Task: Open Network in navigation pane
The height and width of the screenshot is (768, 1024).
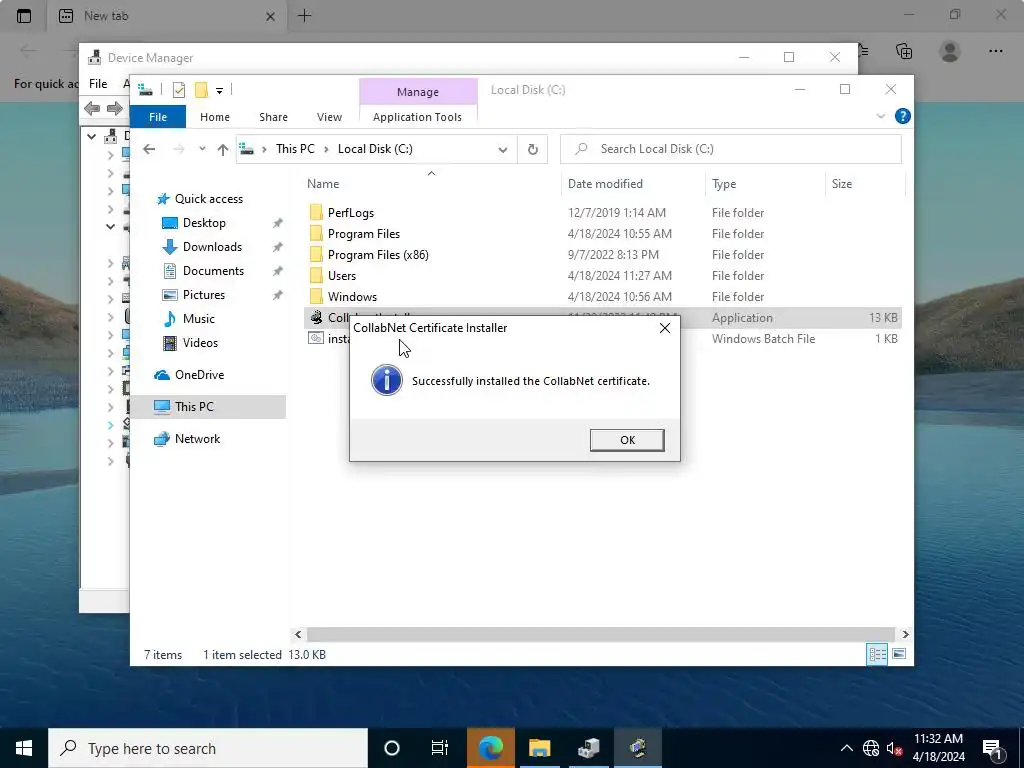Action: tap(197, 439)
